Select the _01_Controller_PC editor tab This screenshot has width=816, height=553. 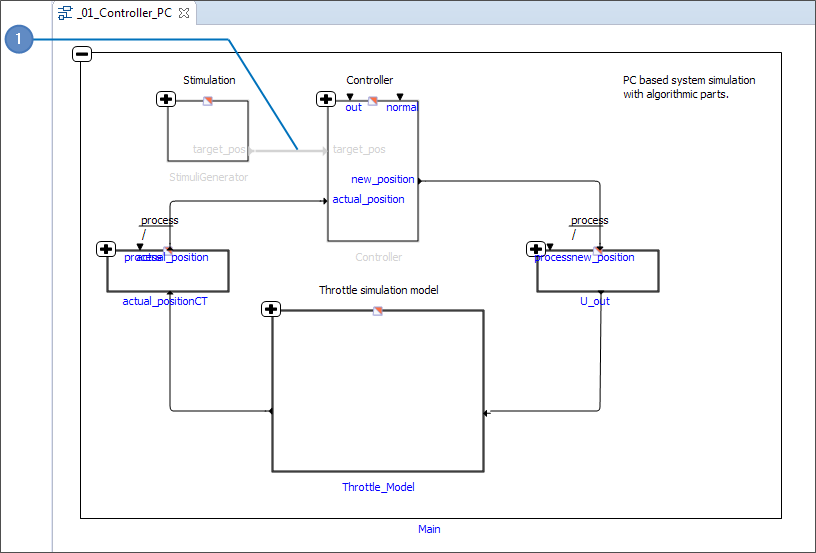point(124,13)
